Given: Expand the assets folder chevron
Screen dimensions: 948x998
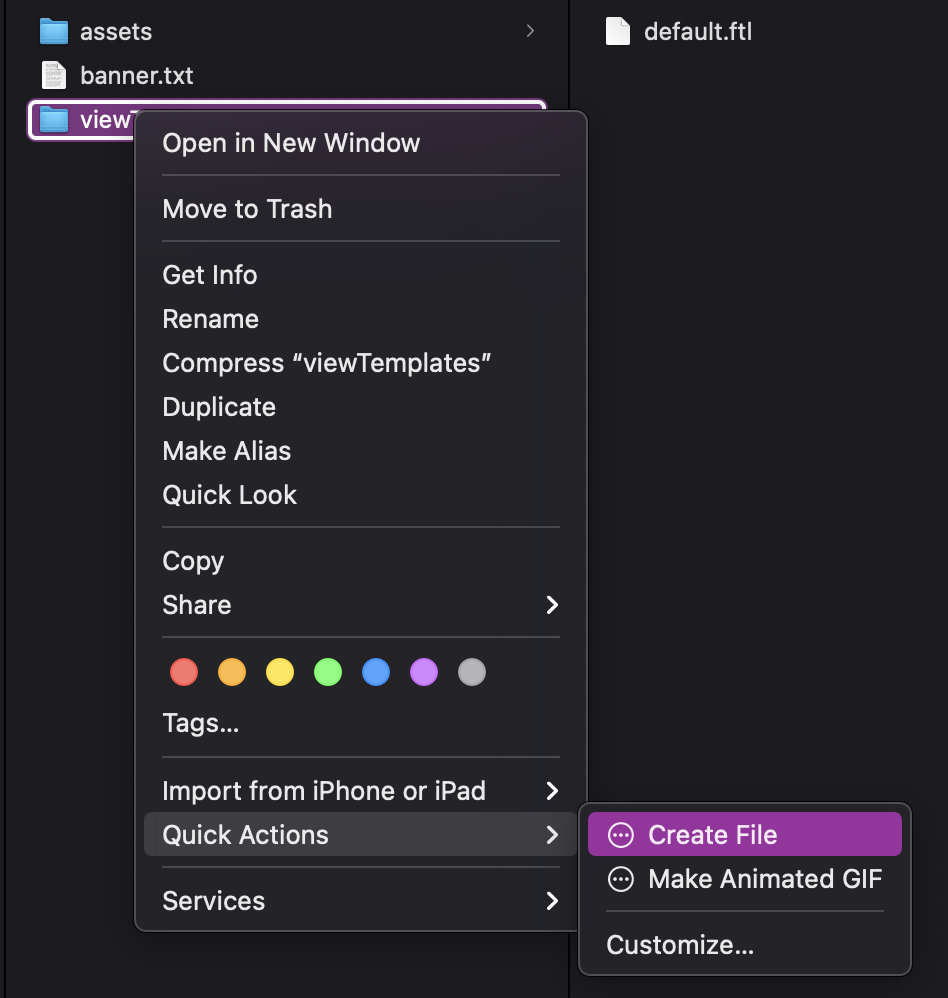Looking at the screenshot, I should [x=530, y=31].
